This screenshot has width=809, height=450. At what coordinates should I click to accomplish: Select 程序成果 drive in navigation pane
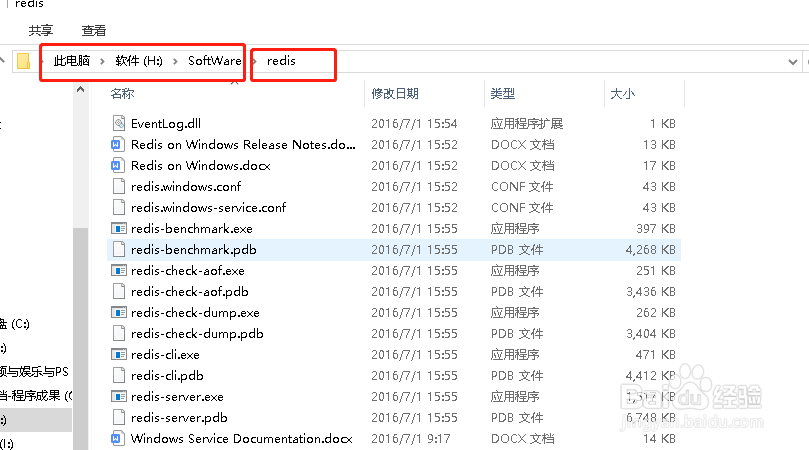pyautogui.click(x=36, y=396)
